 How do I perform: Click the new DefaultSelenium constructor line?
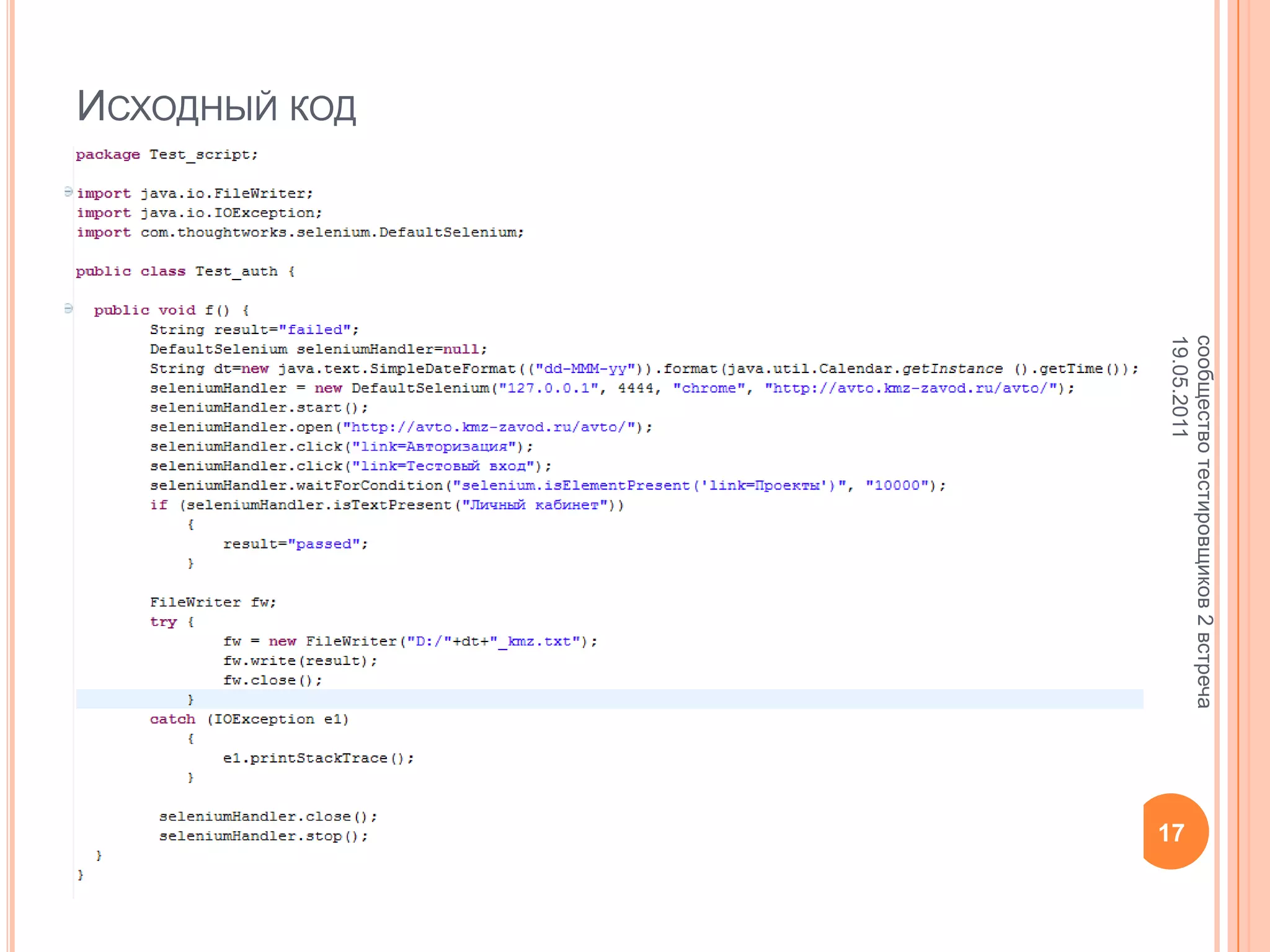click(x=612, y=388)
